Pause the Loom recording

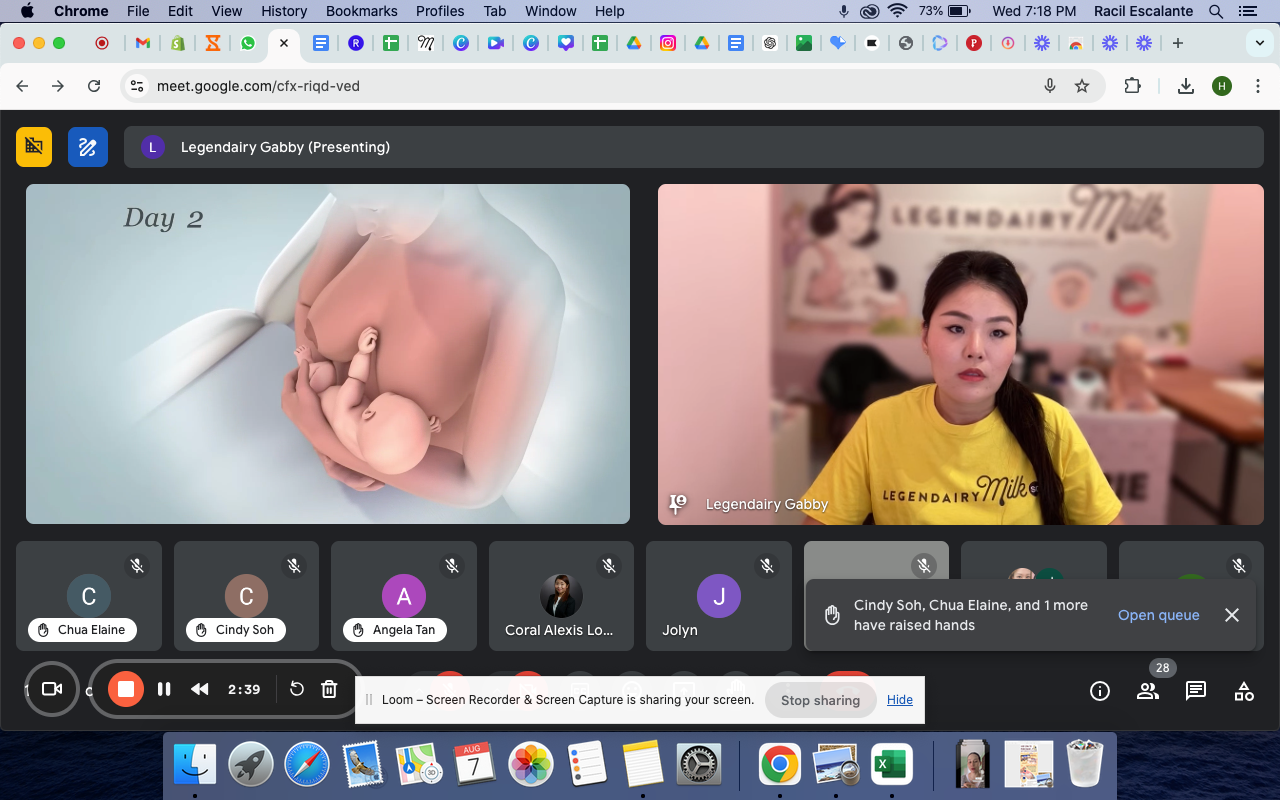164,689
